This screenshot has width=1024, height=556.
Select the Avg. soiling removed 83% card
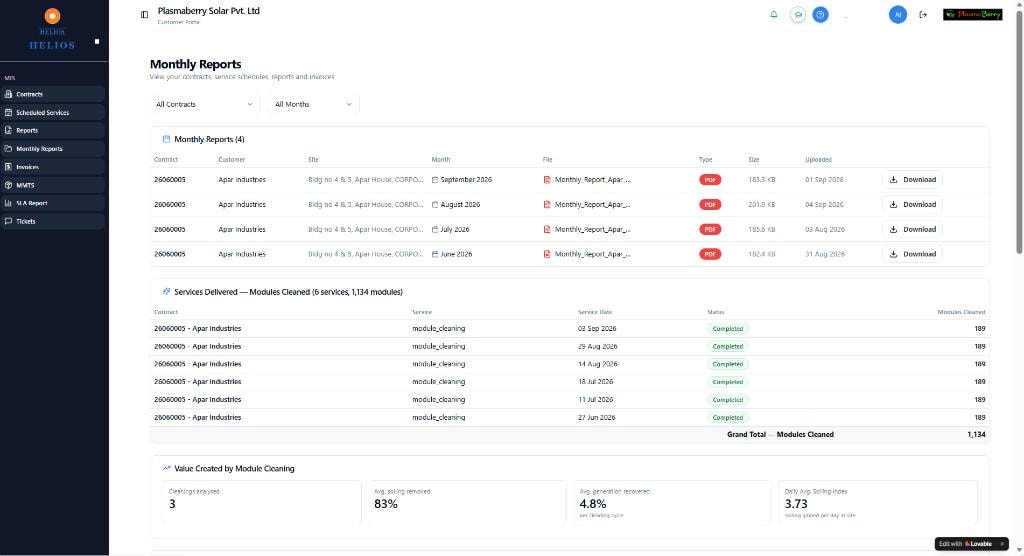pos(466,502)
